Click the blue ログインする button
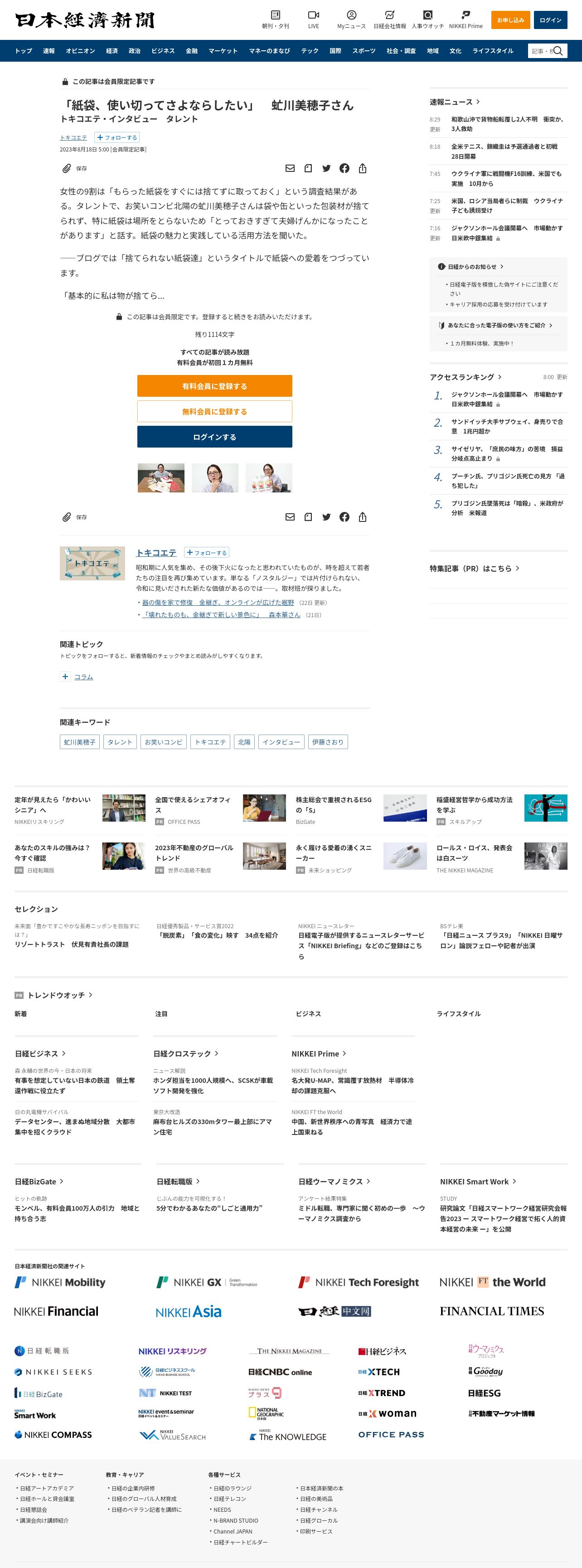 (x=215, y=436)
